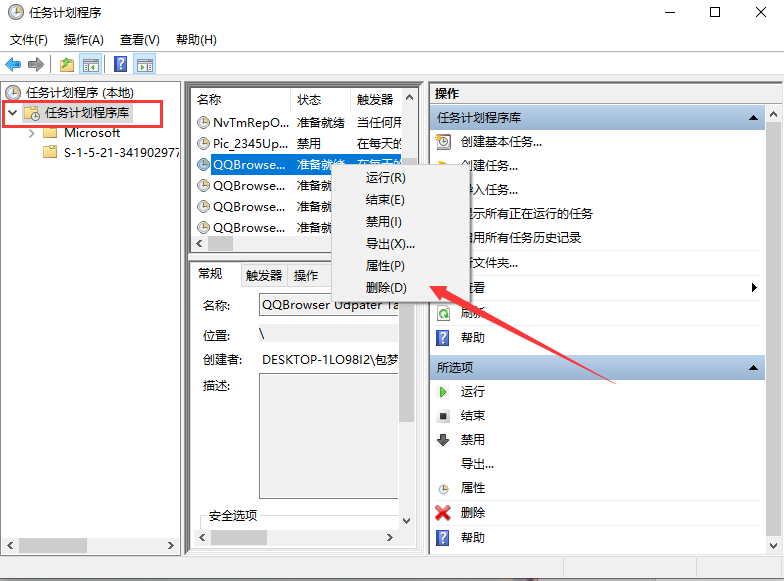This screenshot has height=581, width=784.
Task: Collapse the Task Scheduler Library node
Action: 12,113
